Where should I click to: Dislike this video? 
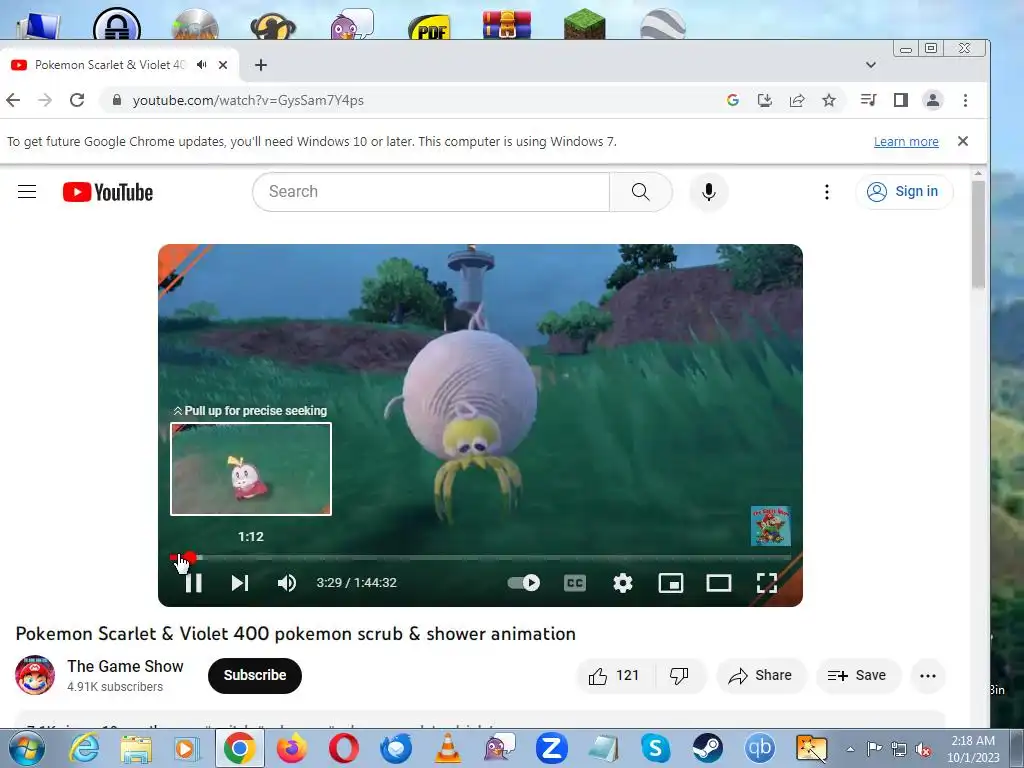(x=679, y=675)
